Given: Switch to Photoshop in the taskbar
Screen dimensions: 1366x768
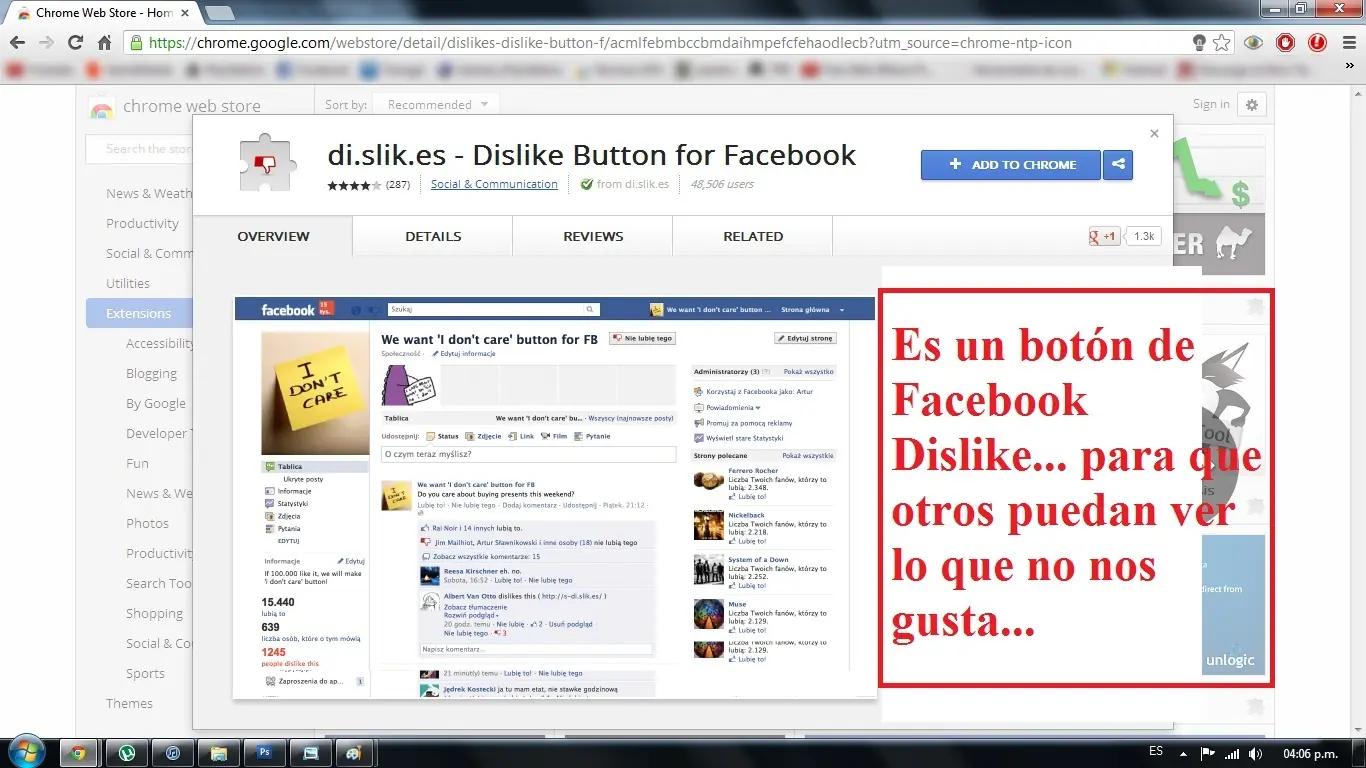Looking at the screenshot, I should [265, 753].
